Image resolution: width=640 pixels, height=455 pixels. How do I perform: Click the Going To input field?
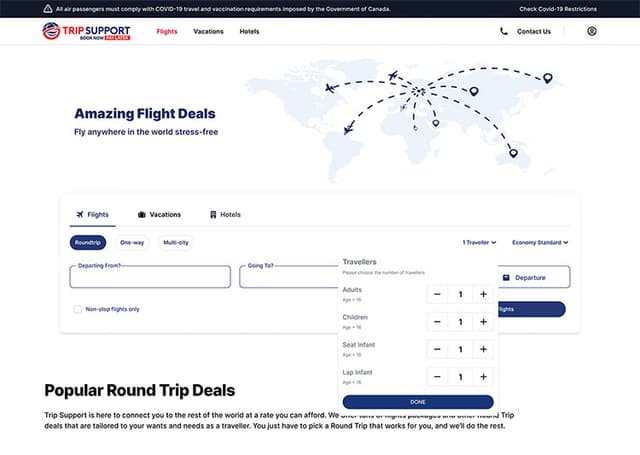[x=289, y=277]
